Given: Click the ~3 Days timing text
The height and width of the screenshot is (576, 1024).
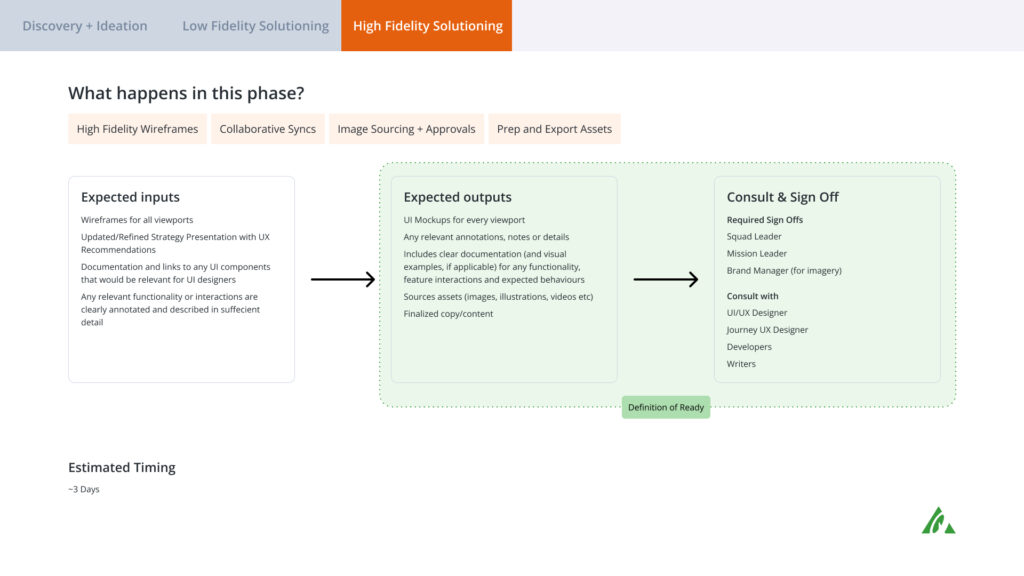Looking at the screenshot, I should coord(84,489).
